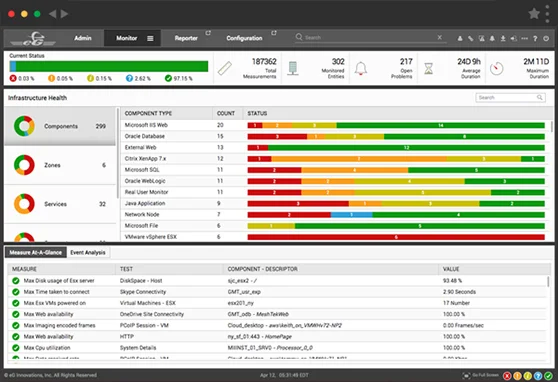This screenshot has height=382, width=558.
Task: Click the Oracle Database component type
Action: pos(144,136)
